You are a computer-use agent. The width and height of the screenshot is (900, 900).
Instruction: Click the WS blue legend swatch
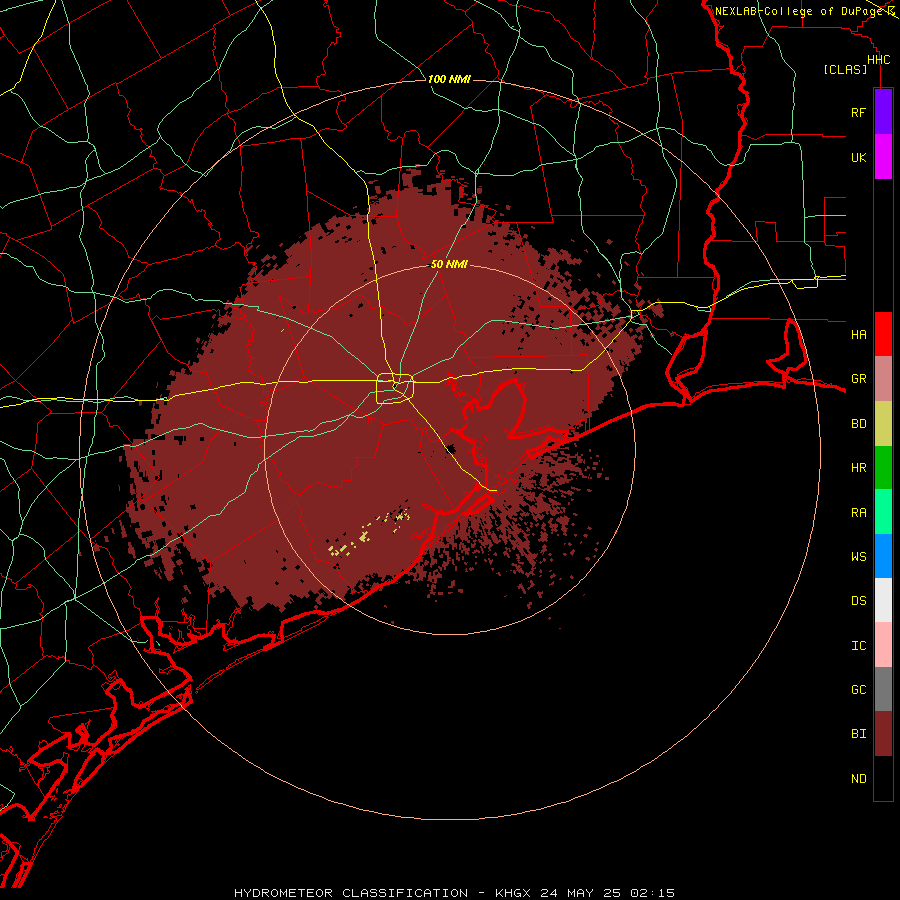point(883,556)
